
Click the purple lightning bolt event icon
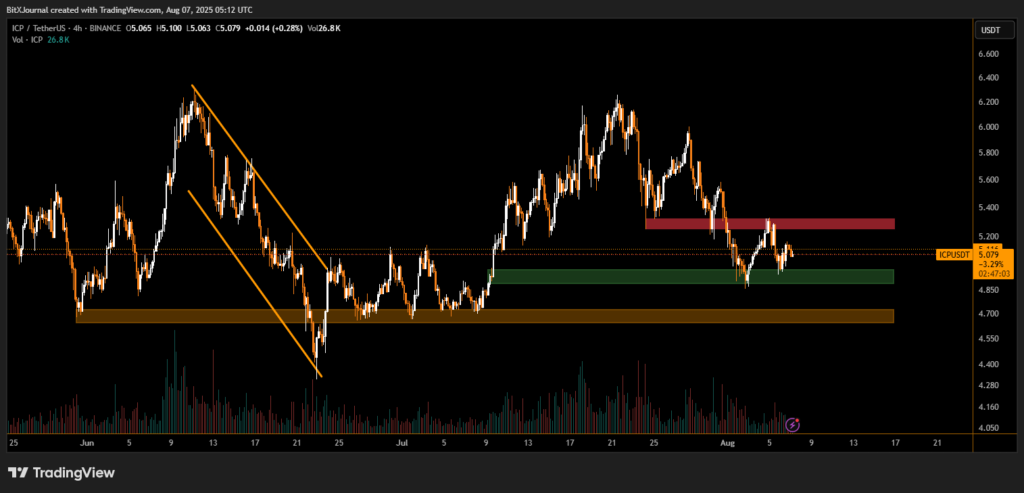(793, 425)
